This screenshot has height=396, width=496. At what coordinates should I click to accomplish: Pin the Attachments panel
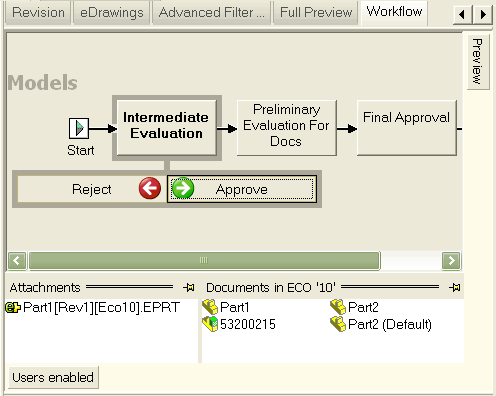pos(189,287)
